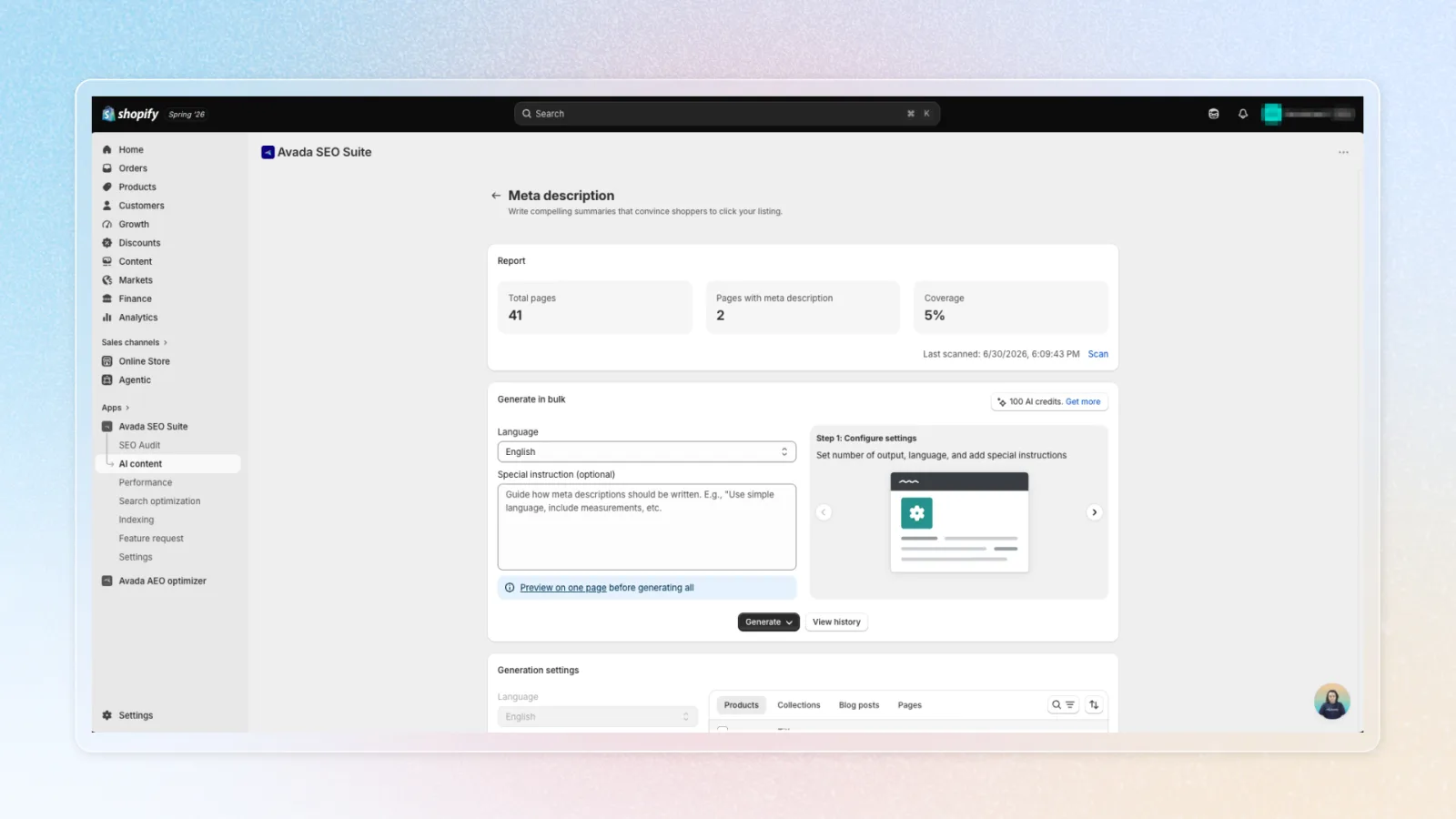
Task: Click the Online Store icon
Action: (x=107, y=361)
